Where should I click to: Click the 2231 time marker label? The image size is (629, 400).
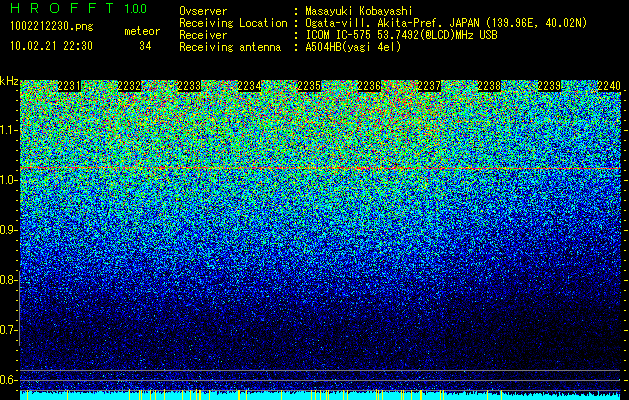coord(69,86)
